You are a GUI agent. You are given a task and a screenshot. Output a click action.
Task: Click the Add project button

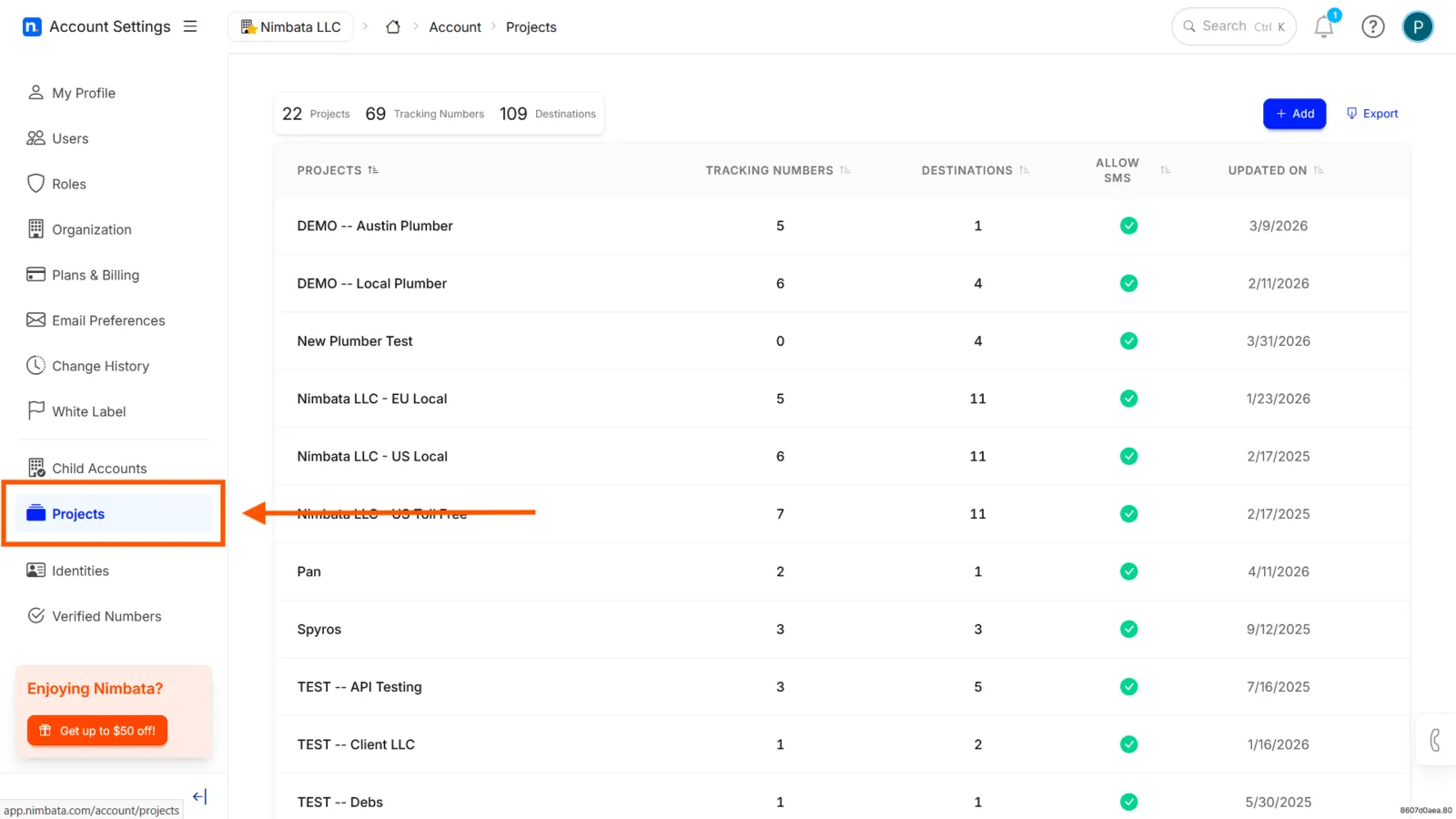(x=1294, y=114)
